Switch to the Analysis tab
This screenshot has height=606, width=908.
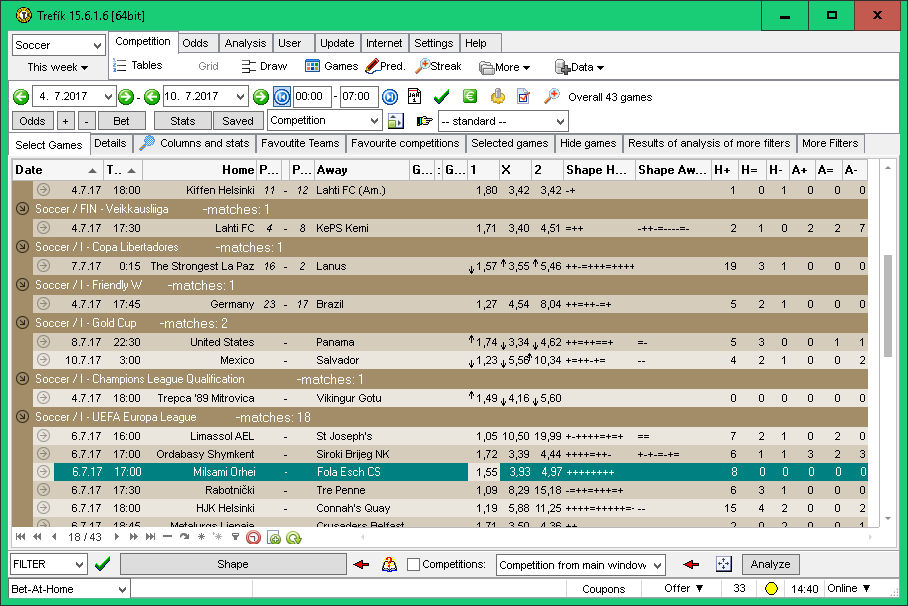[x=245, y=43]
